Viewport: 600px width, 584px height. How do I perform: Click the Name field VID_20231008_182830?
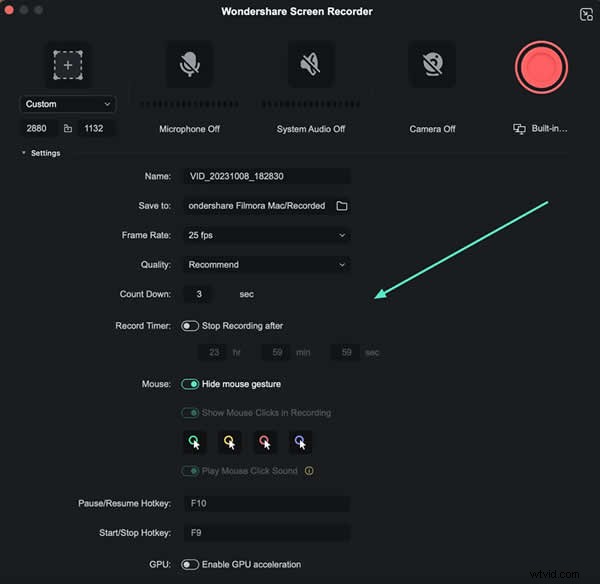click(x=267, y=176)
